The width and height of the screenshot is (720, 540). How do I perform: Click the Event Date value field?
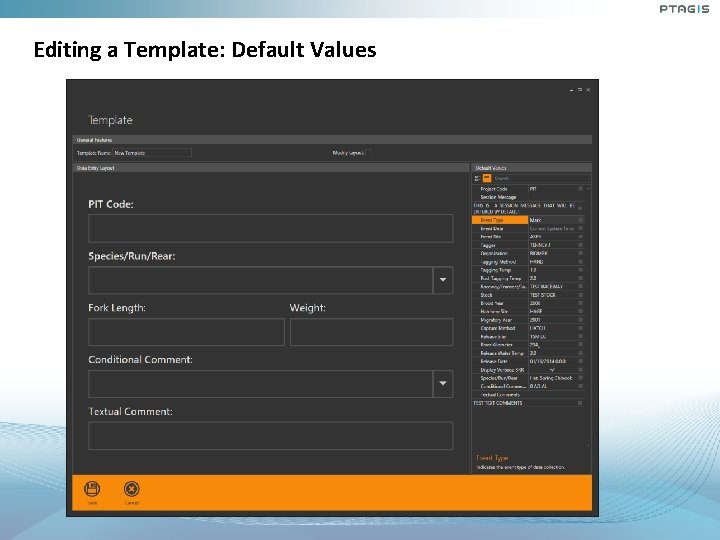point(552,228)
